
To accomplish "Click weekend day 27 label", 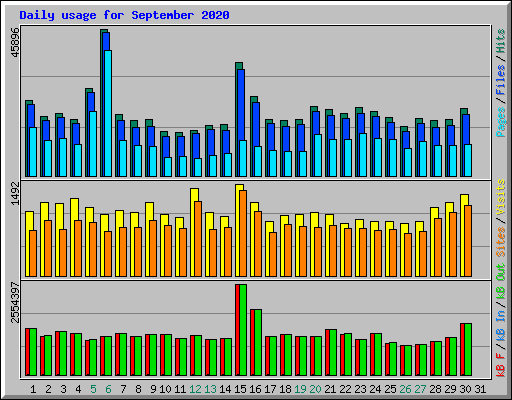I will [x=420, y=389].
